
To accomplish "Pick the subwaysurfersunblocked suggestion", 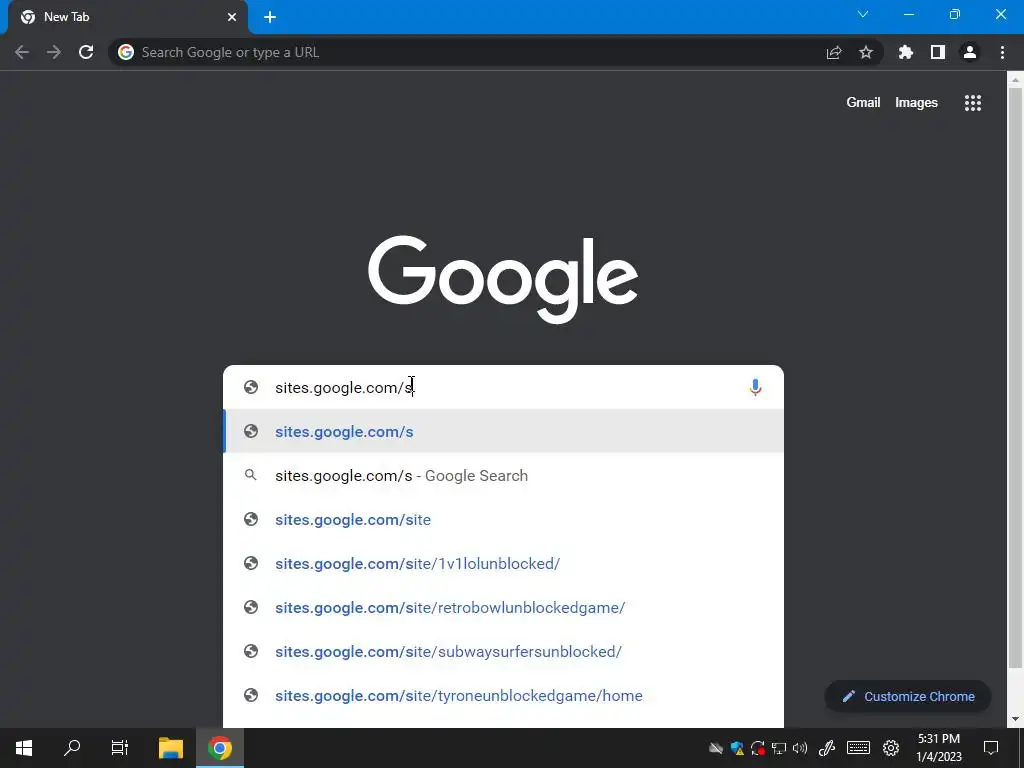I will [x=503, y=651].
